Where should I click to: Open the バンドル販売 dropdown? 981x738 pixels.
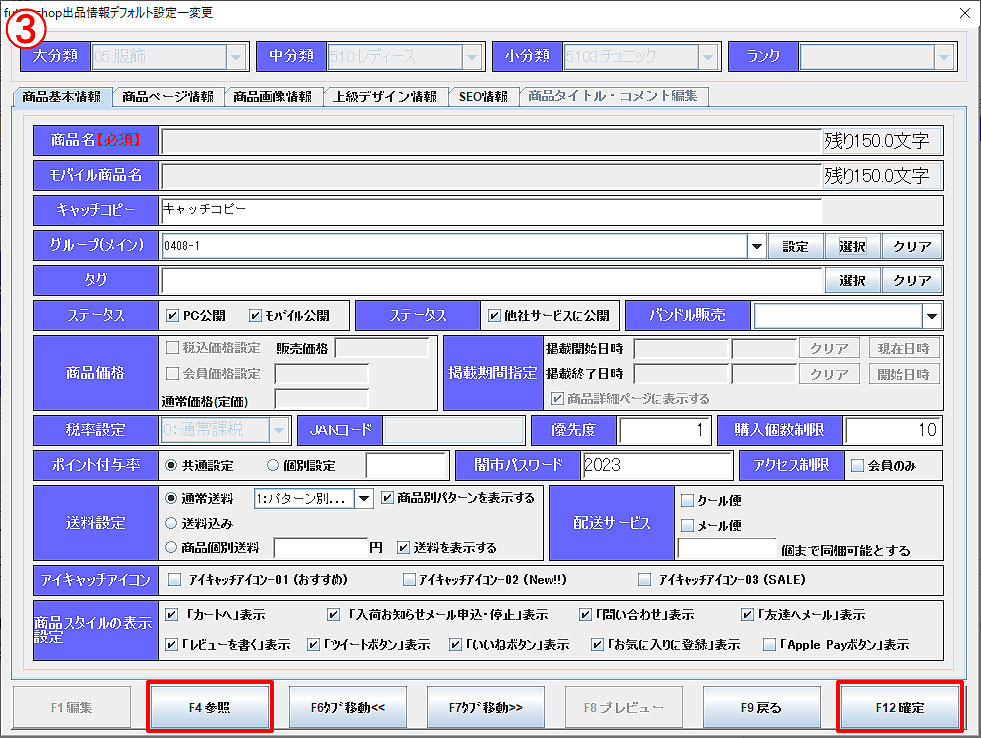931,316
